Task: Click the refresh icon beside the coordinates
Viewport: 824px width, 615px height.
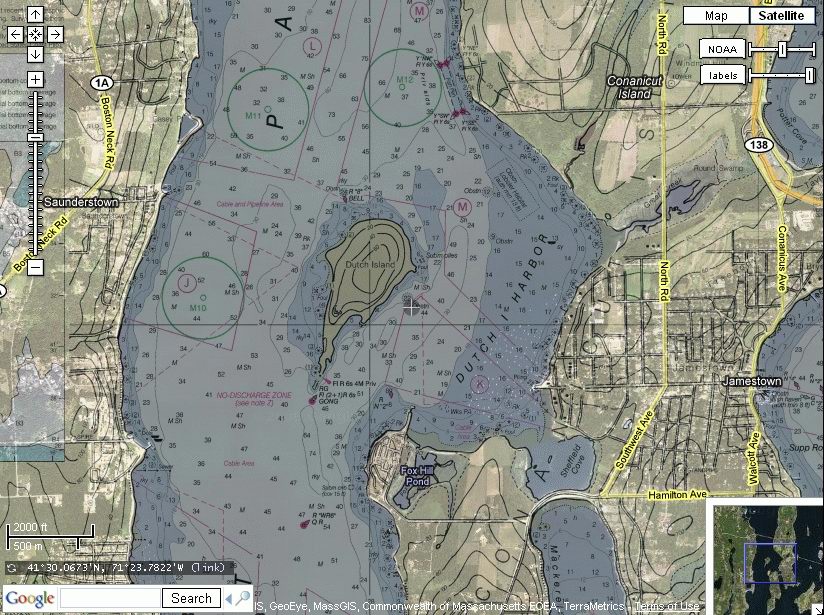Action: (x=12, y=568)
